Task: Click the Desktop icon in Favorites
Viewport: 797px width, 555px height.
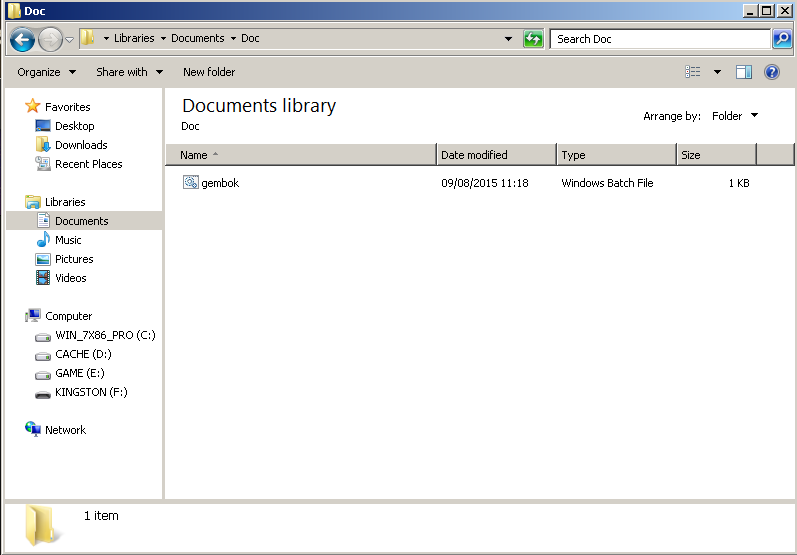Action: click(43, 126)
